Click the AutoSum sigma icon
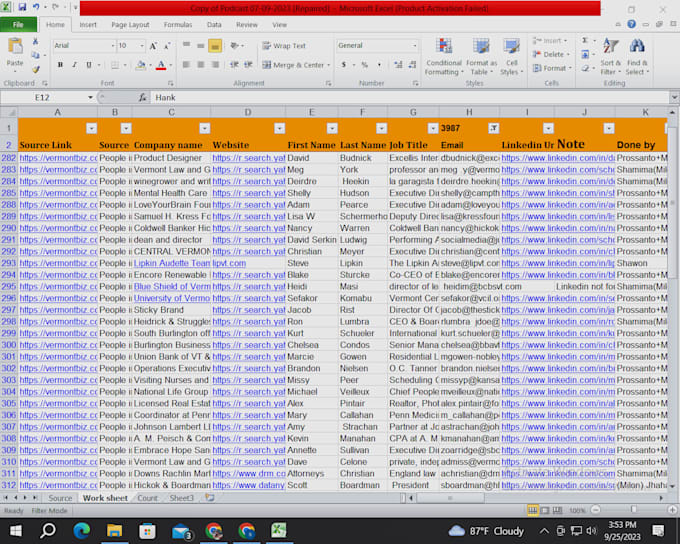 [x=585, y=41]
